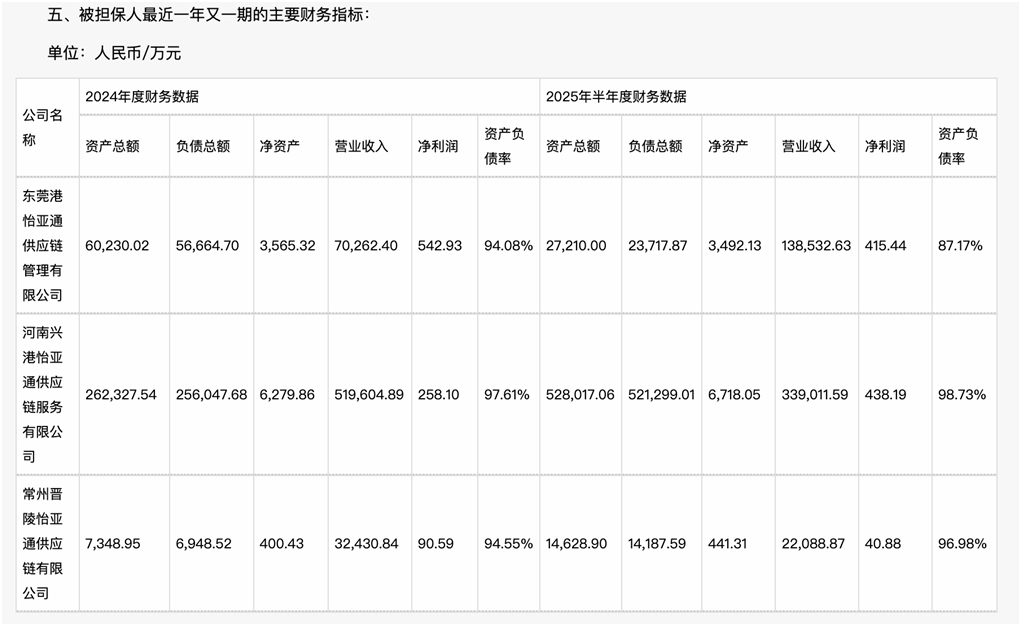
Task: Click the value 3,492.13
Action: 734,246
